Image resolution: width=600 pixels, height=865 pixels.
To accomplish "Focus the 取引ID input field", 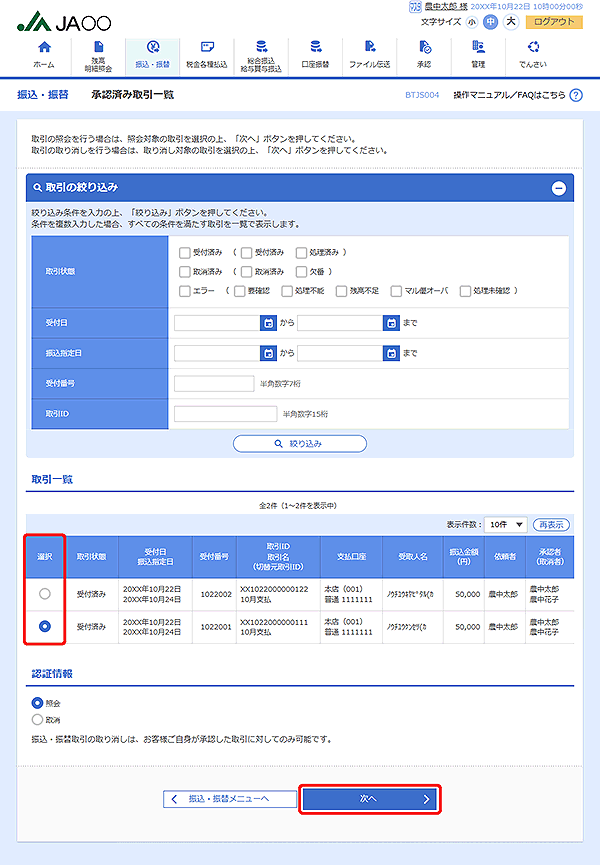I will click(x=226, y=414).
